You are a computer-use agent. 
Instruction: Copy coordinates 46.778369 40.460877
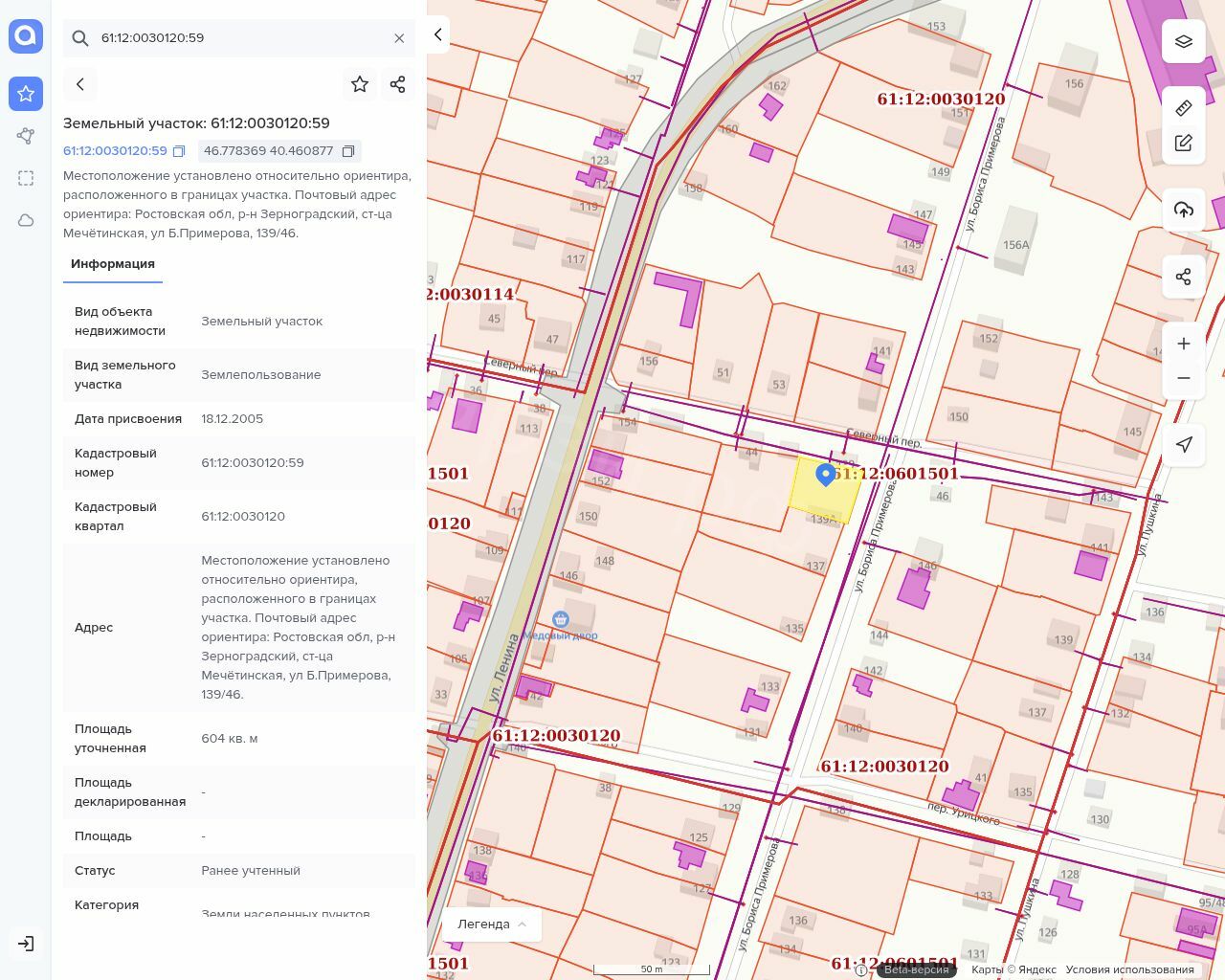tap(348, 151)
